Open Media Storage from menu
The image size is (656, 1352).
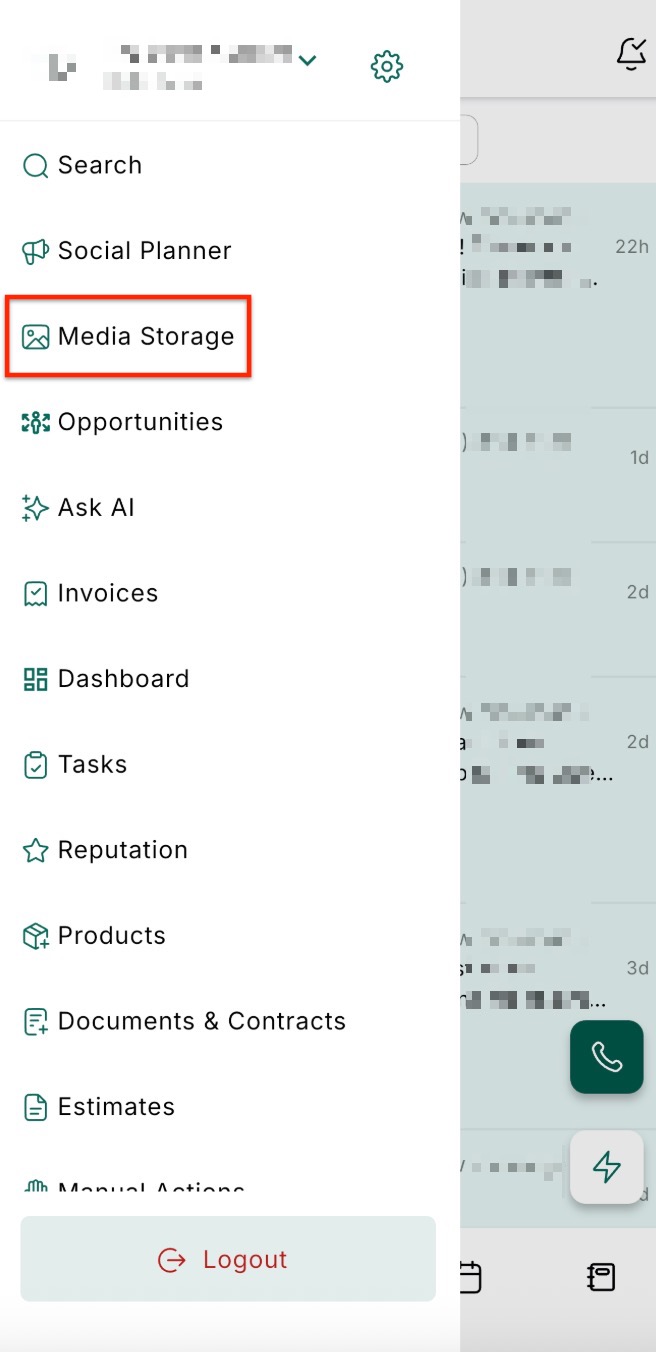click(x=145, y=337)
